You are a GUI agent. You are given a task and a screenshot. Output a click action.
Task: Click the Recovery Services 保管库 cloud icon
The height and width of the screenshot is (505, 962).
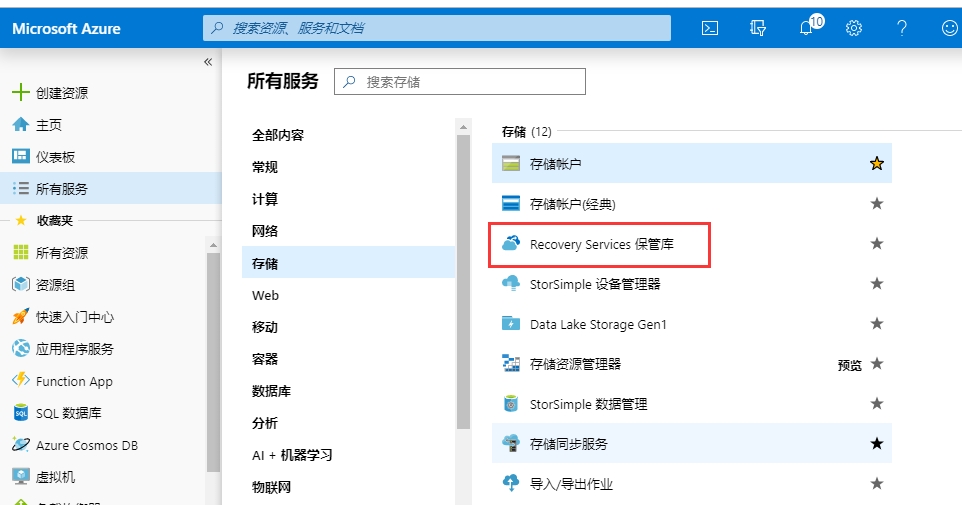[x=511, y=243]
